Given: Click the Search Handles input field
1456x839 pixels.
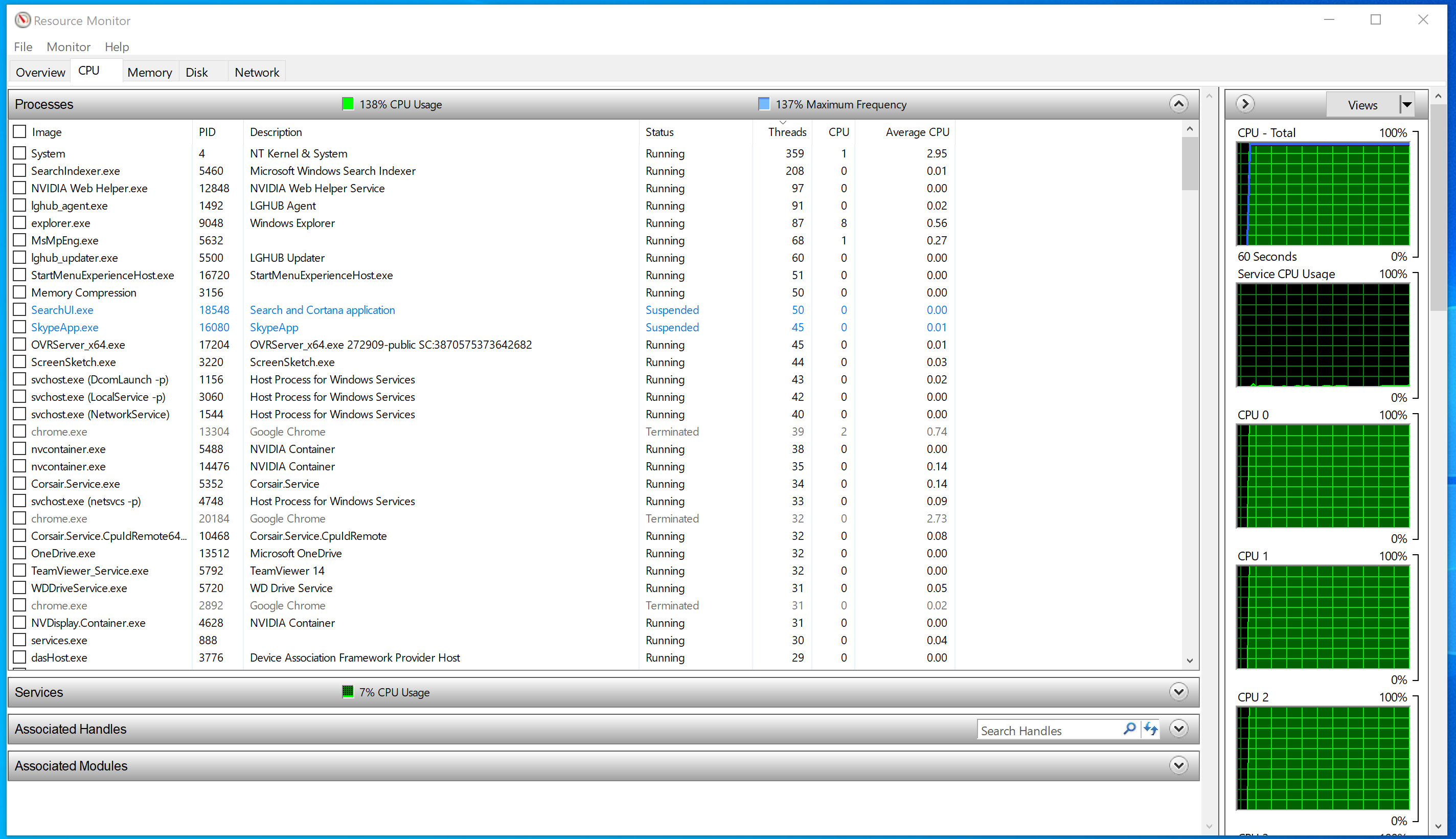Looking at the screenshot, I should [1050, 730].
